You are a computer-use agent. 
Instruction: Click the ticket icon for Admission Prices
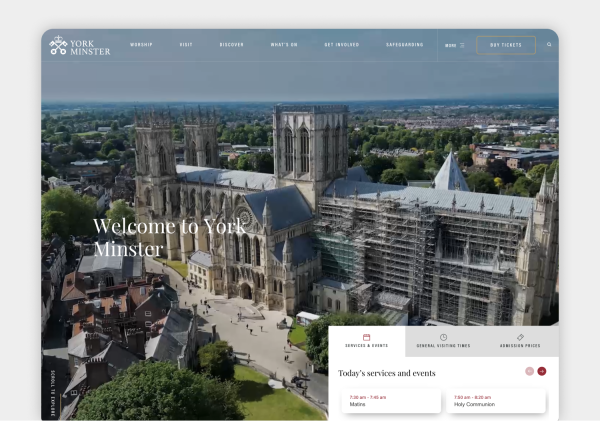[520, 337]
